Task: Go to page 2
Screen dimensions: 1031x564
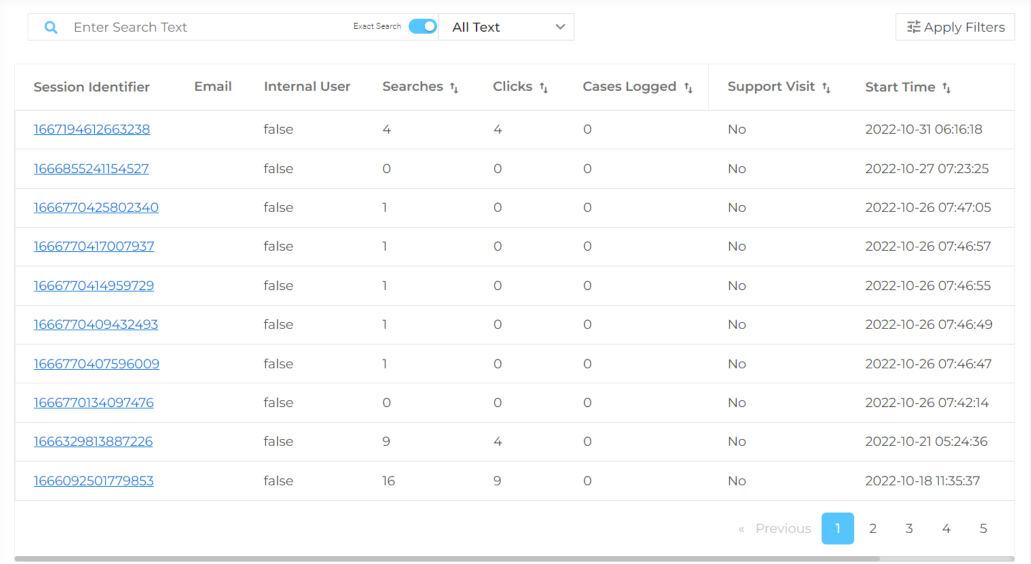Action: [x=873, y=528]
